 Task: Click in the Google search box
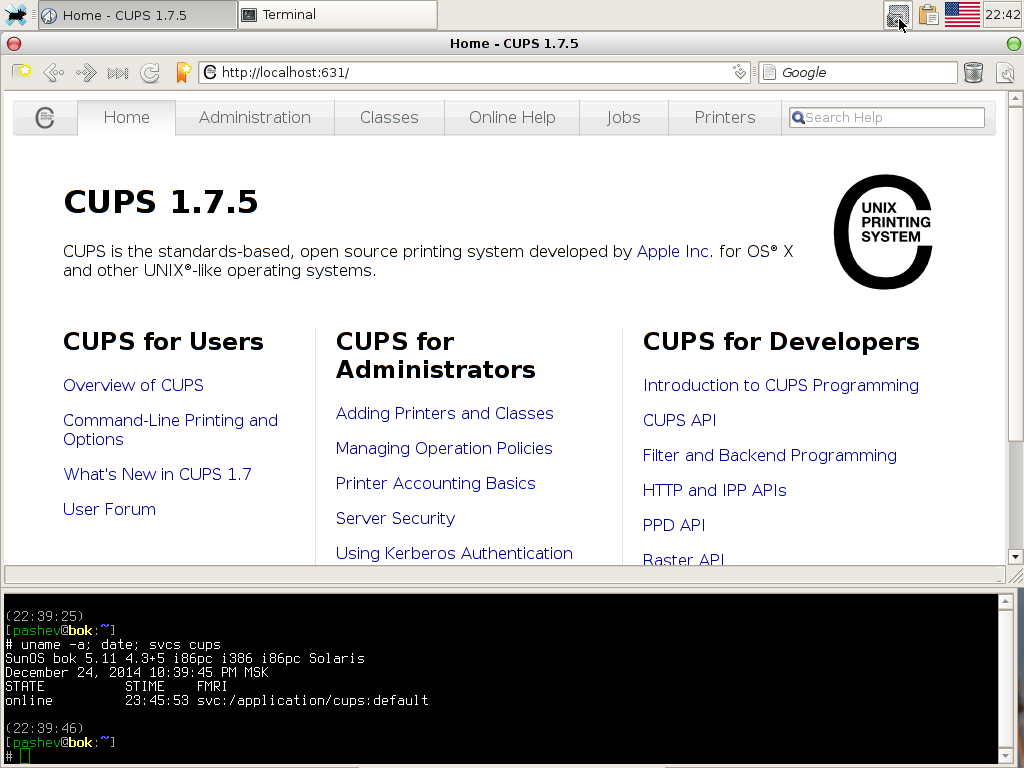point(858,72)
